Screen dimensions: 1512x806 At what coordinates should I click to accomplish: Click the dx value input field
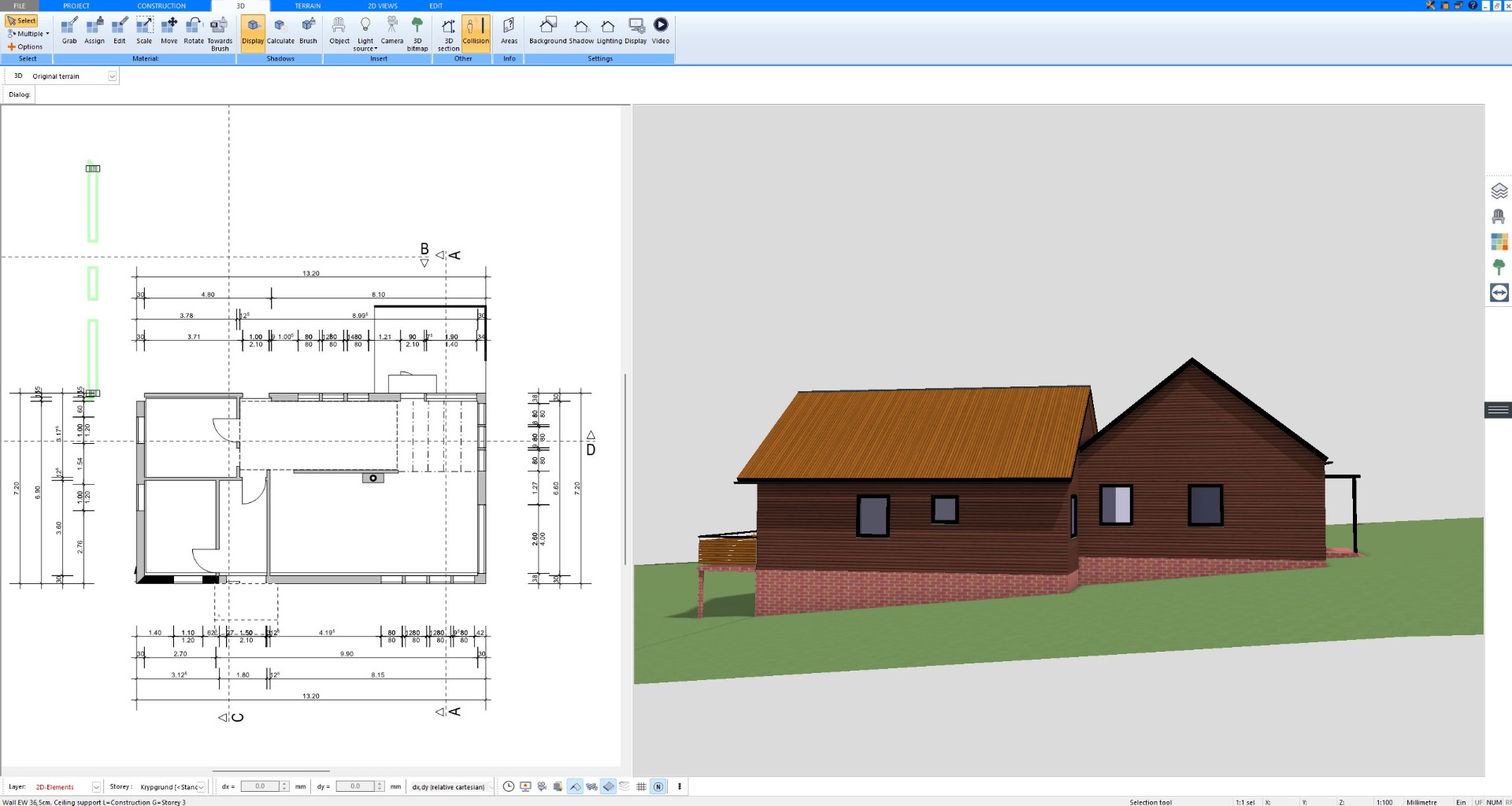click(260, 786)
